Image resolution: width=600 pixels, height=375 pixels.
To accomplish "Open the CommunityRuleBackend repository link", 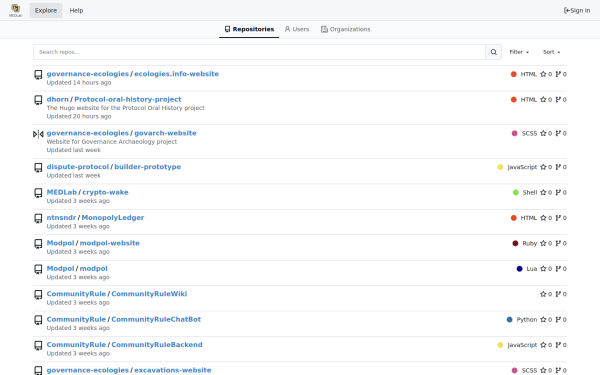I will (157, 344).
